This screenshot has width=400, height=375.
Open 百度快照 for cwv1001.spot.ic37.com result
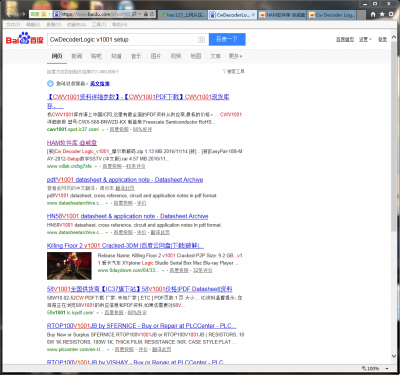119,130
